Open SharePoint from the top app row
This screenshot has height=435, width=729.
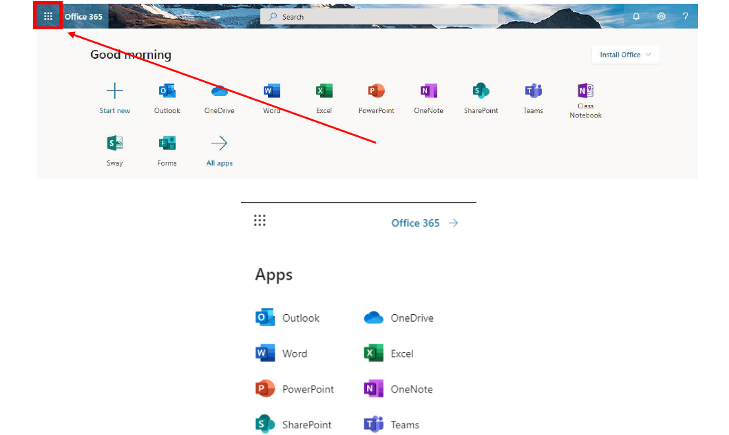point(481,98)
